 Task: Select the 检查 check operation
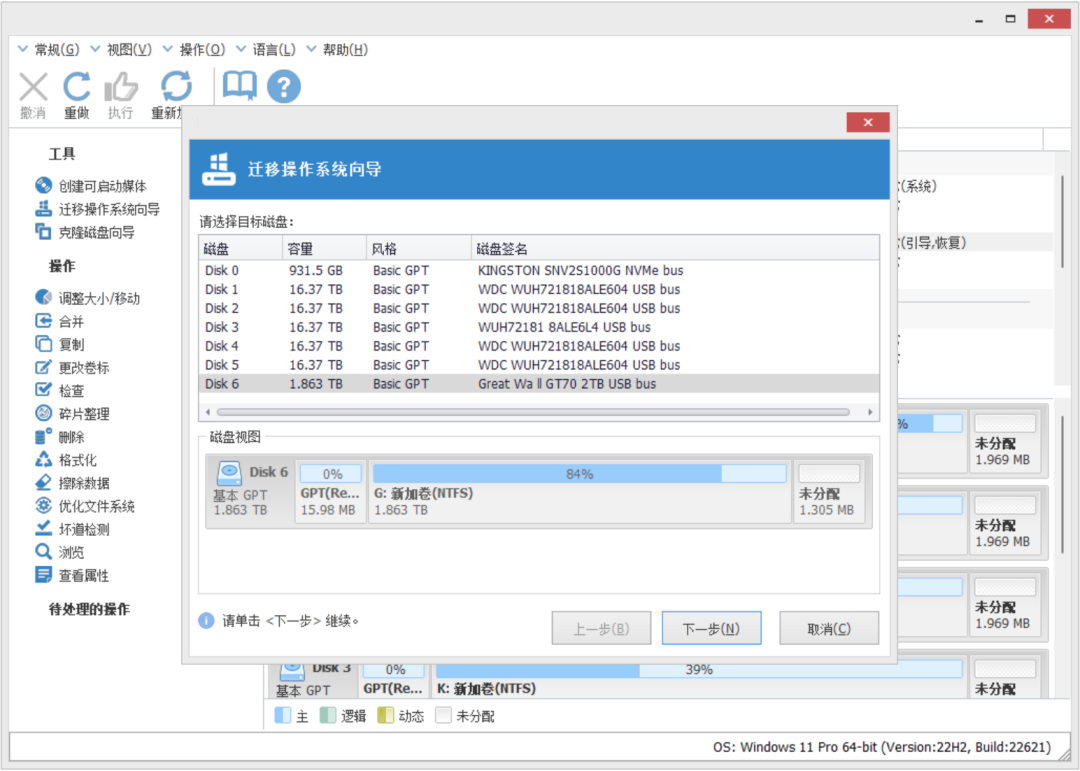(x=59, y=391)
